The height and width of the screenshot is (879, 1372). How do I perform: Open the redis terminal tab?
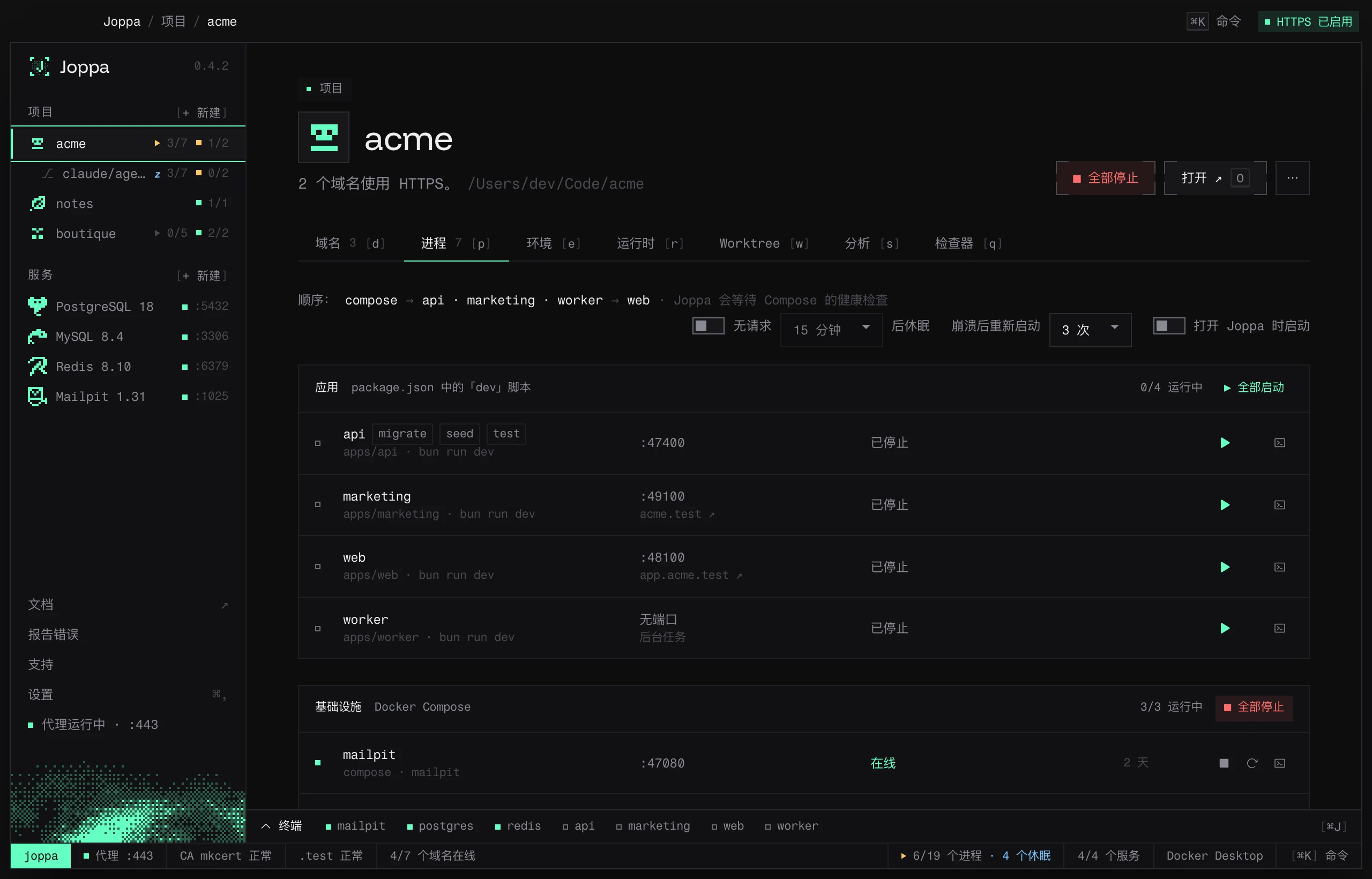coord(518,826)
